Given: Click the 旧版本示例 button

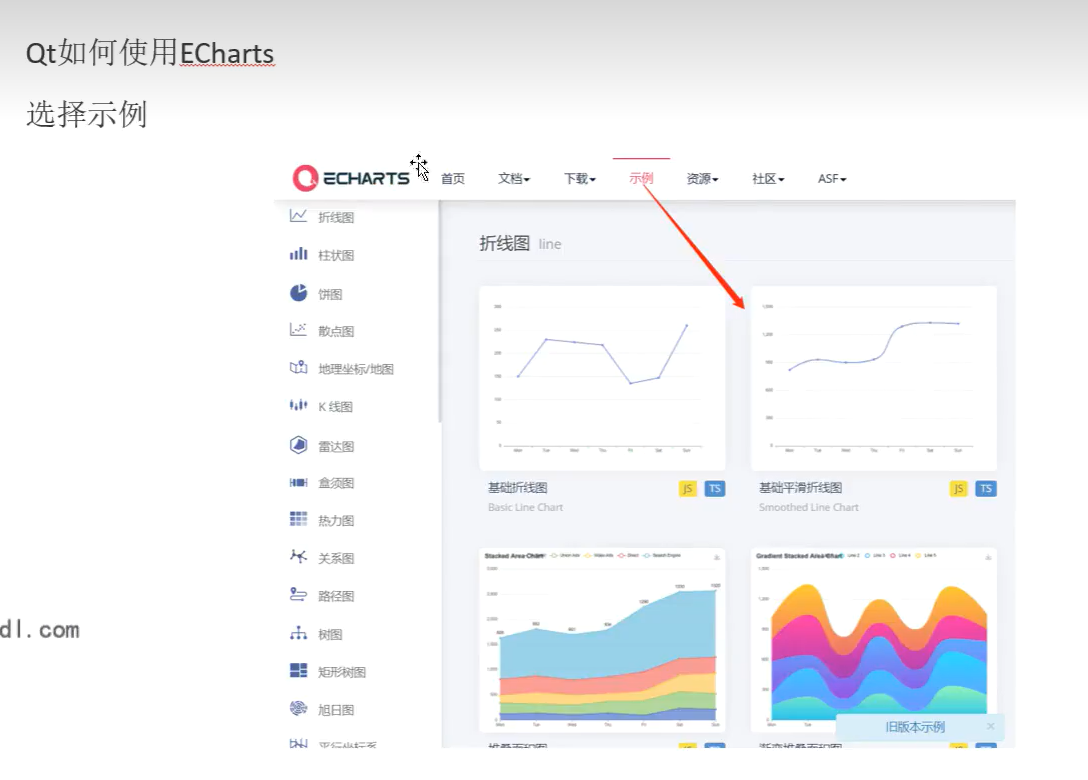Looking at the screenshot, I should click(915, 727).
